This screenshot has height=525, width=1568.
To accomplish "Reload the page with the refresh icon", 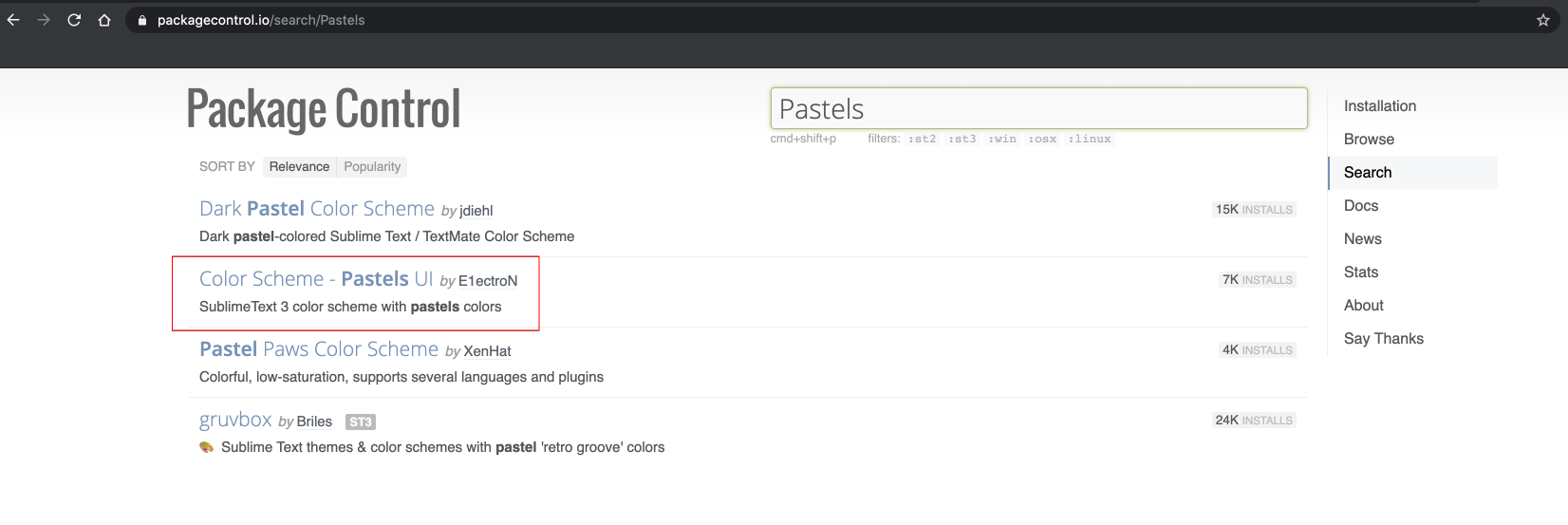I will [x=74, y=20].
